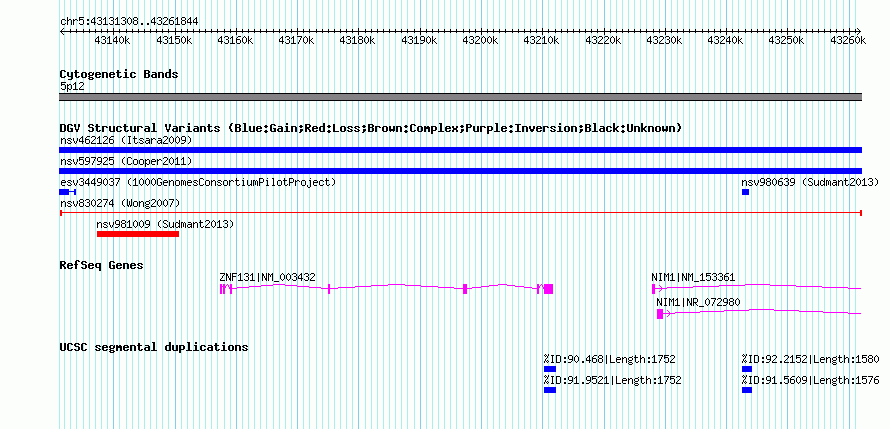The image size is (890, 429).
Task: Click the nsv830274 (Wong2007) red loss line
Action: point(460,213)
